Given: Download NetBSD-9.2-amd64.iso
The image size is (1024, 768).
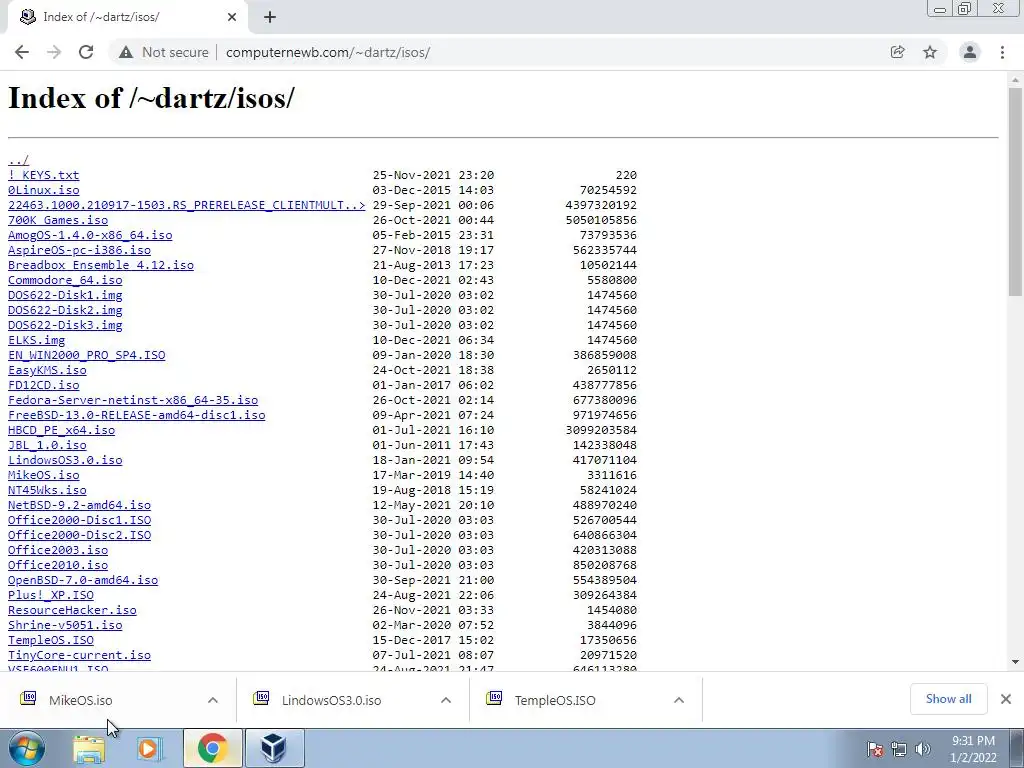Looking at the screenshot, I should 80,505.
